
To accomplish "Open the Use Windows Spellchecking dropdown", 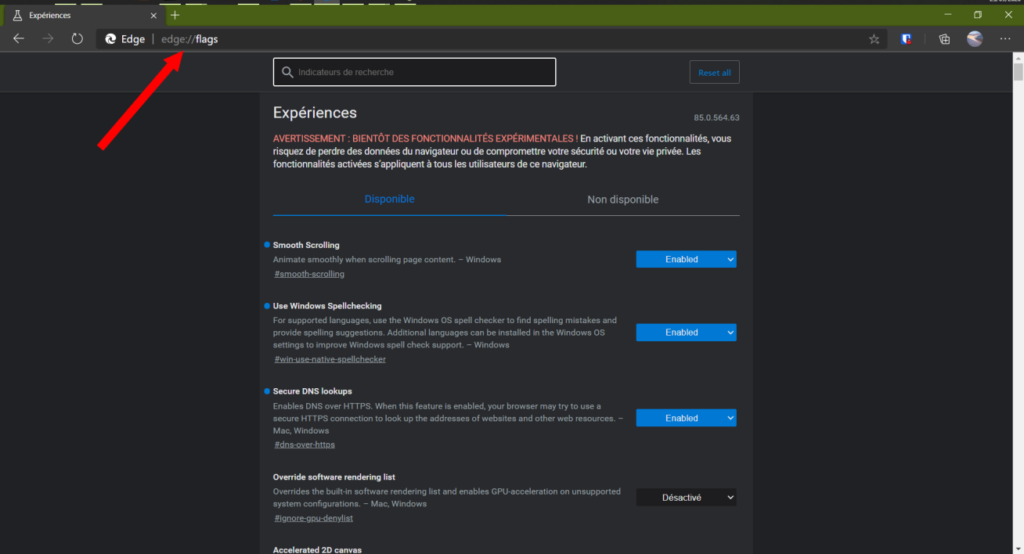I will [686, 332].
